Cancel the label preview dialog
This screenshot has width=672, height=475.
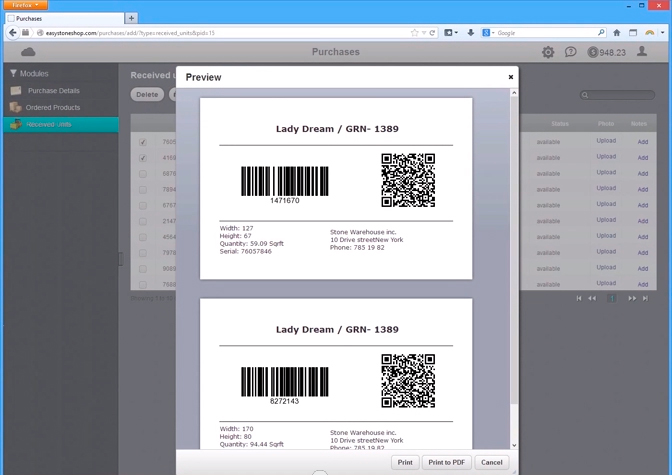click(x=491, y=462)
